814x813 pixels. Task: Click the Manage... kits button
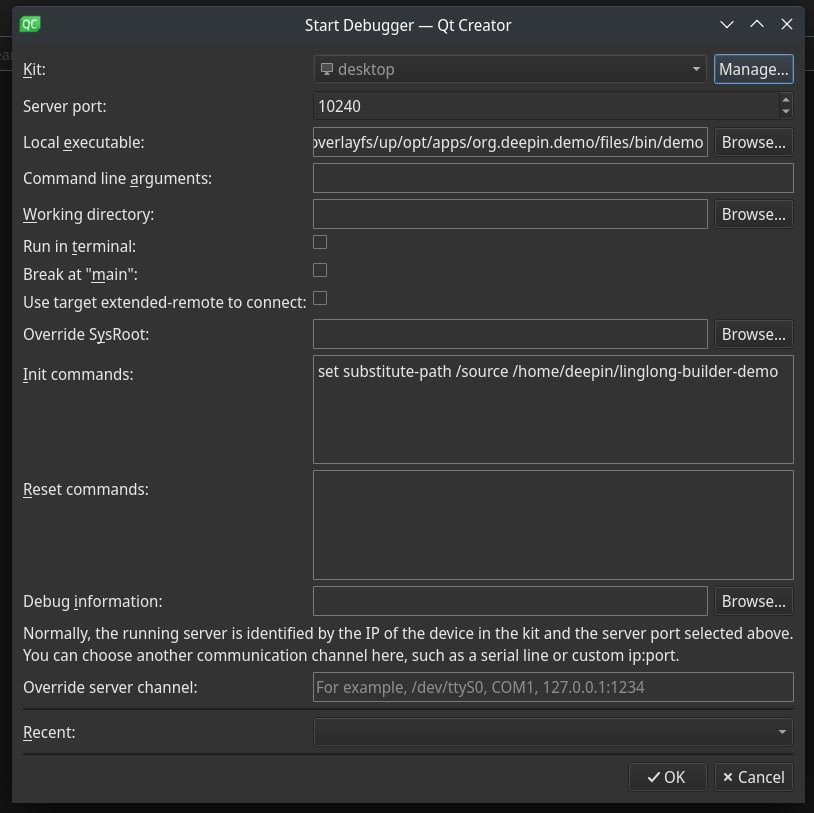click(753, 69)
